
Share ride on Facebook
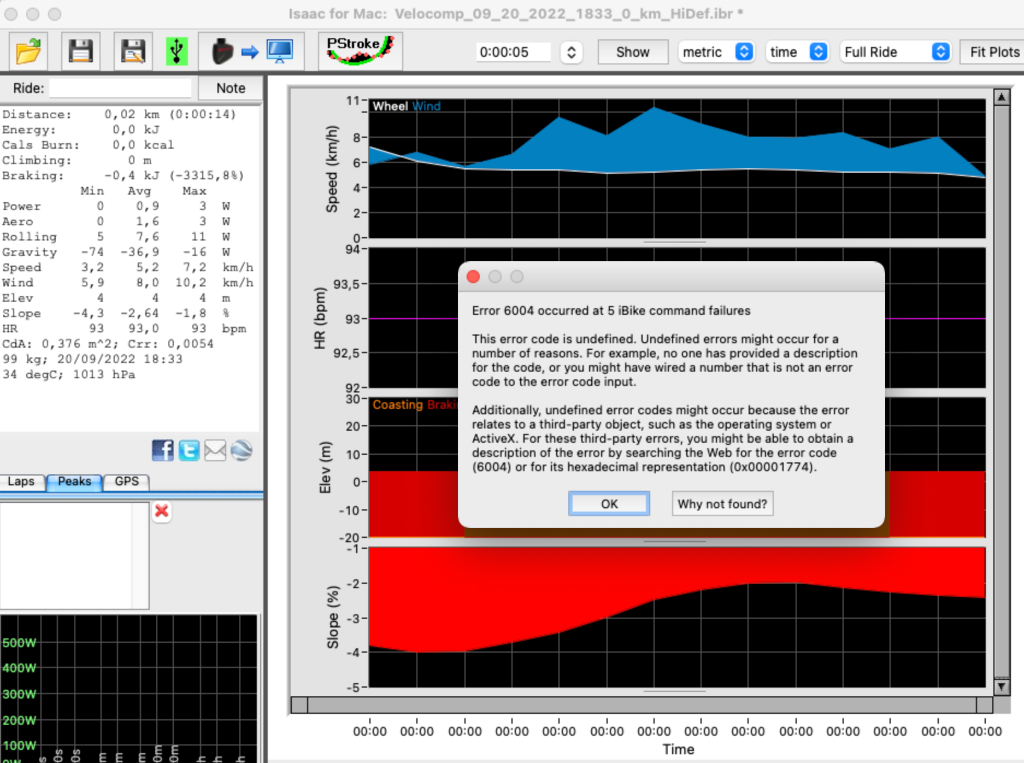click(163, 450)
